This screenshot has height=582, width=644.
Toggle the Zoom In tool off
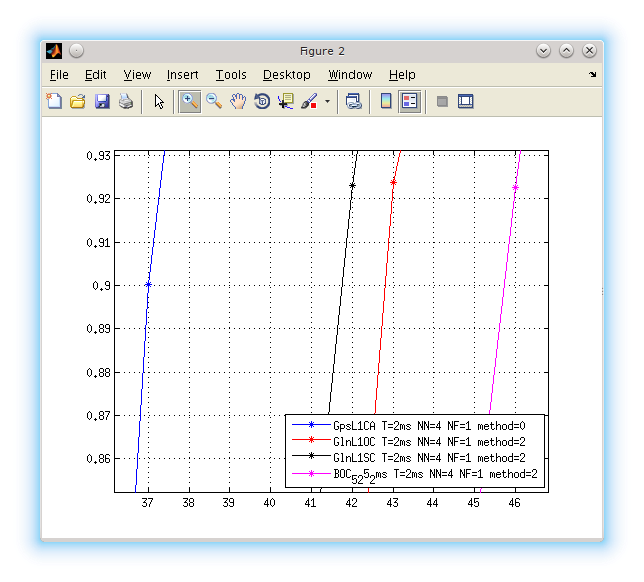[189, 101]
